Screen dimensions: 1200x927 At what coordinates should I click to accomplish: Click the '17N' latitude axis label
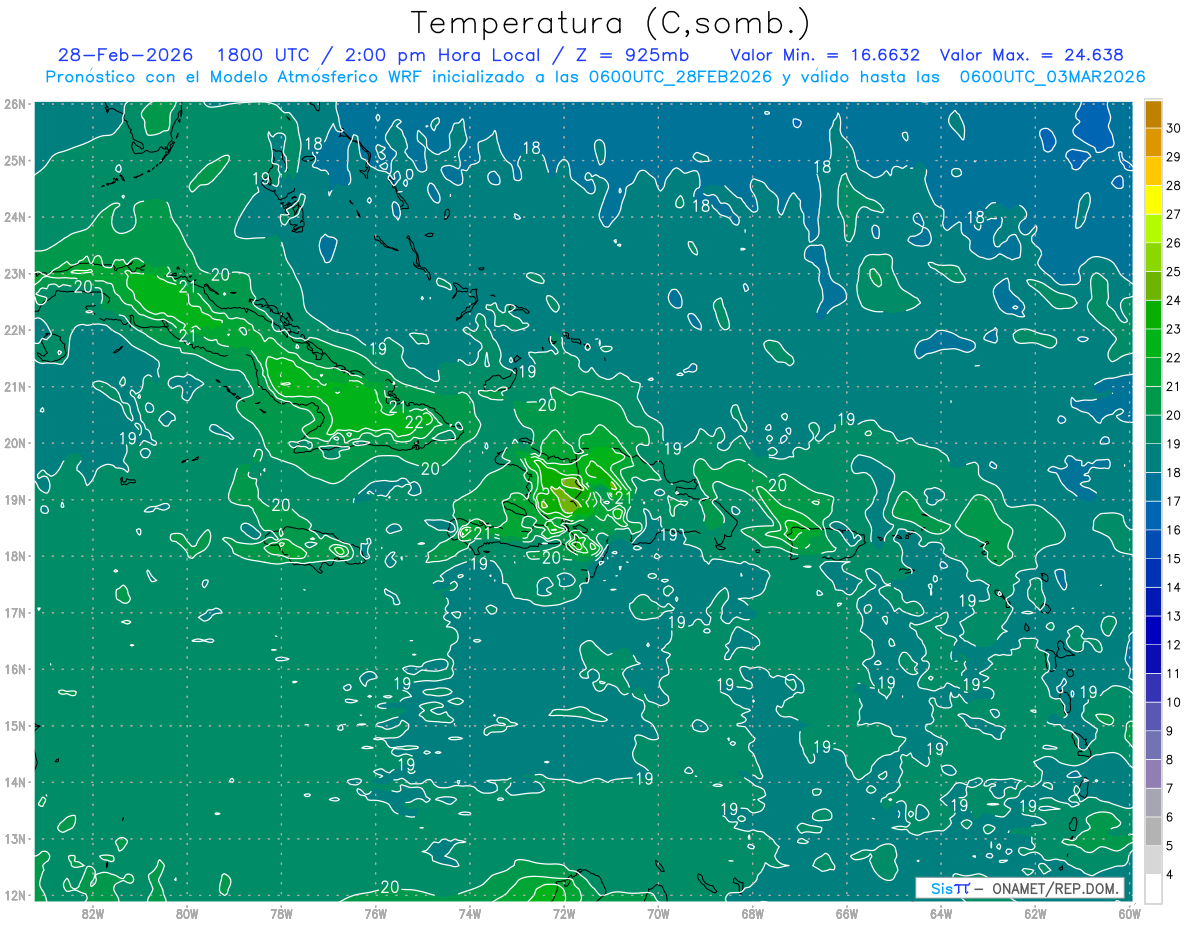(x=14, y=612)
